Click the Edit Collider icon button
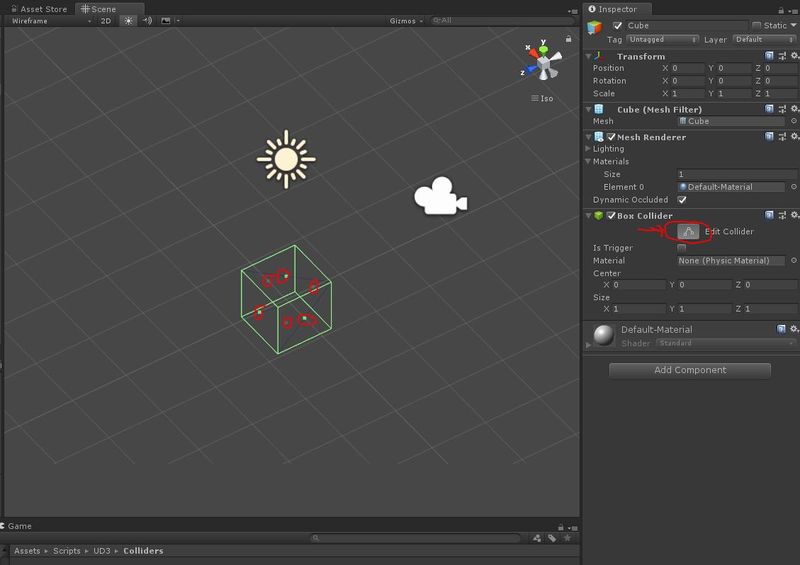800x565 pixels. coord(688,232)
